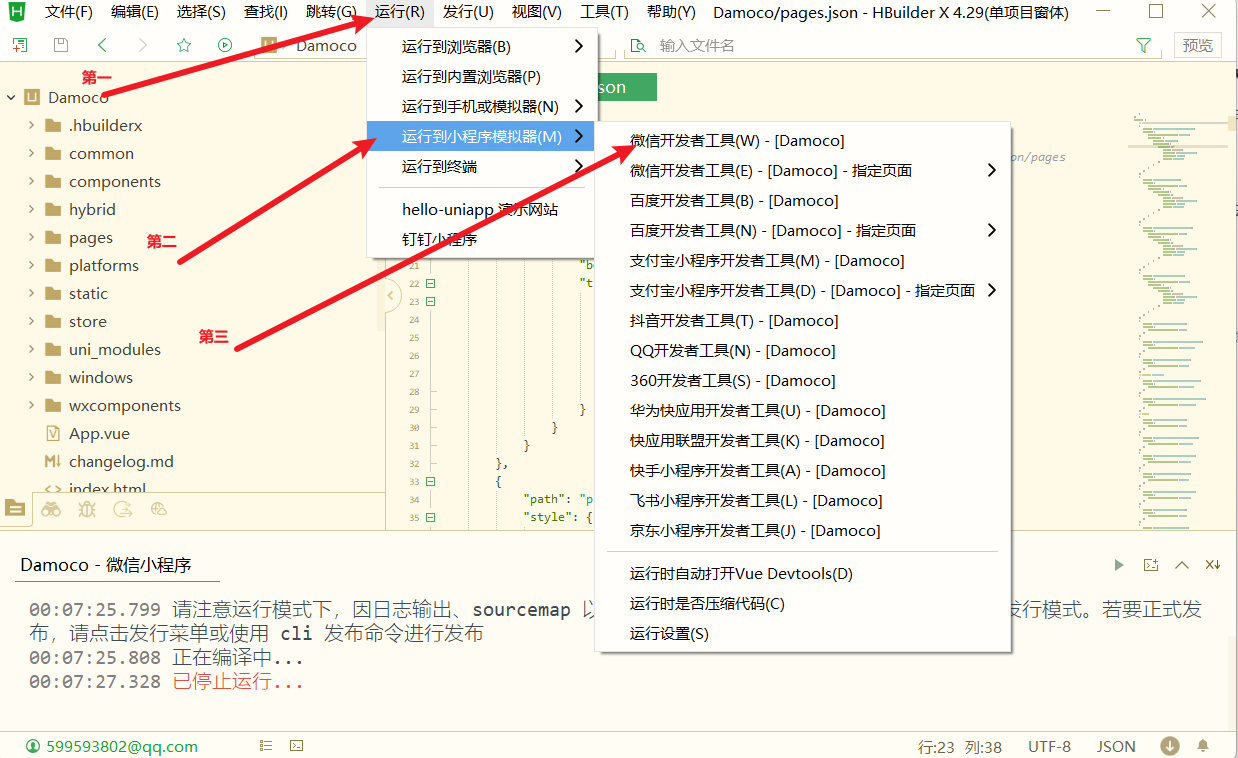Image resolution: width=1238 pixels, height=758 pixels.
Task: Click the user account icon beside email
Action: (32, 746)
